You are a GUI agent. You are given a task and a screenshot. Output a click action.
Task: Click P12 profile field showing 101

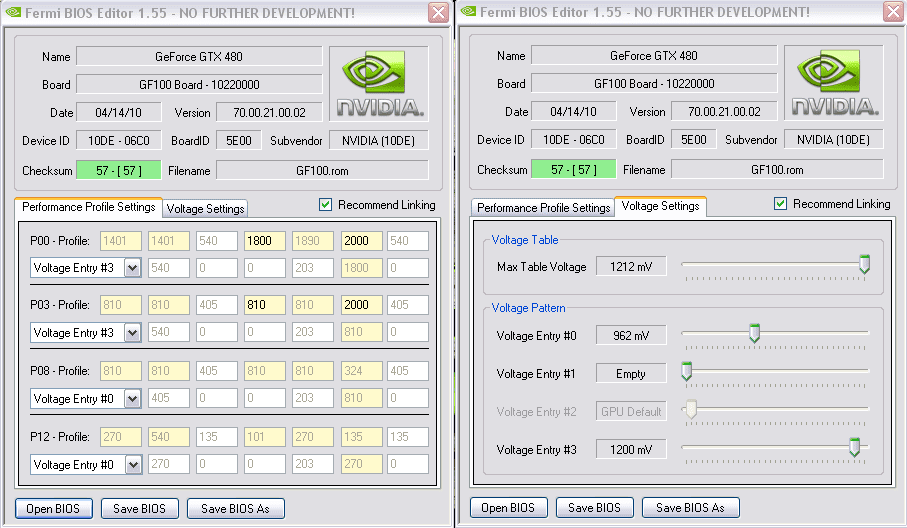265,437
